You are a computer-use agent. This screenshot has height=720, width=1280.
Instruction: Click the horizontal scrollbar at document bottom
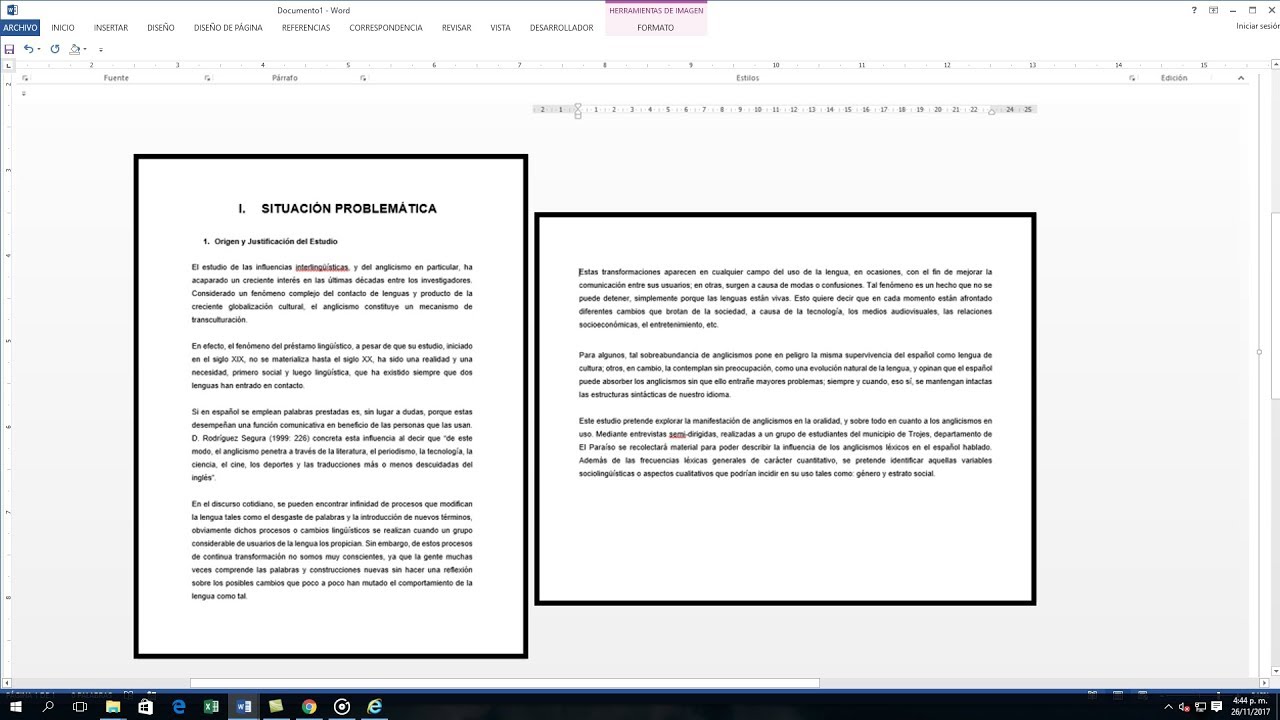(504, 683)
